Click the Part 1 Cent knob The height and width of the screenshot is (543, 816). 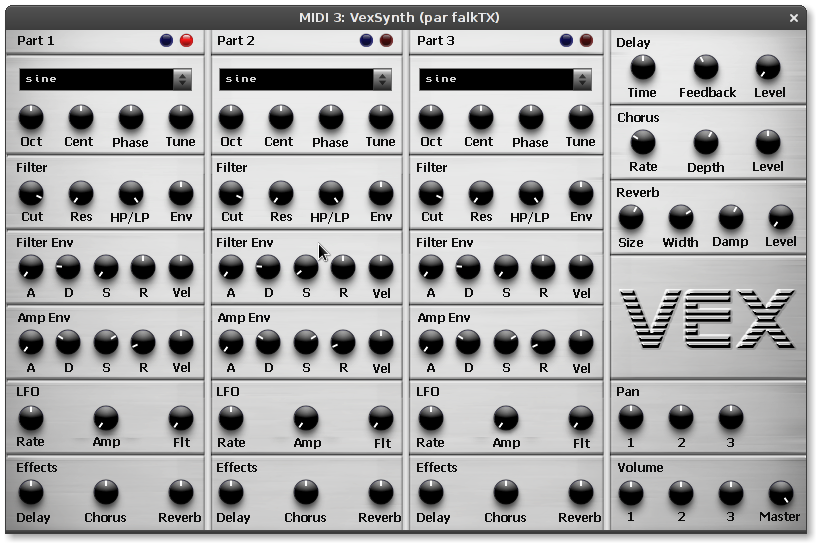coord(81,117)
